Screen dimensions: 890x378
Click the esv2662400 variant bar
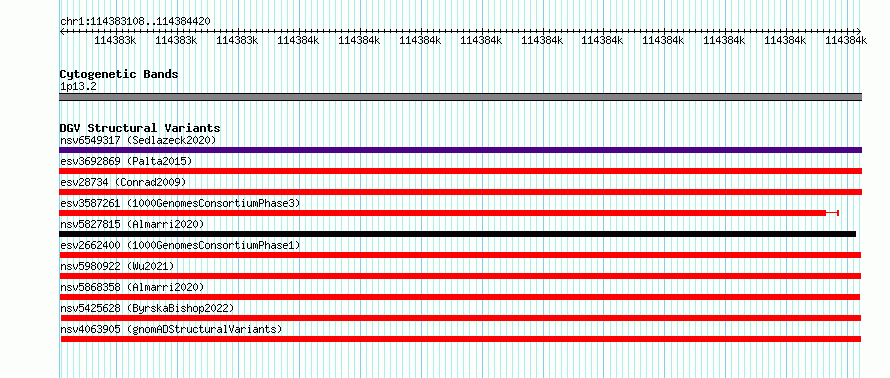460,255
